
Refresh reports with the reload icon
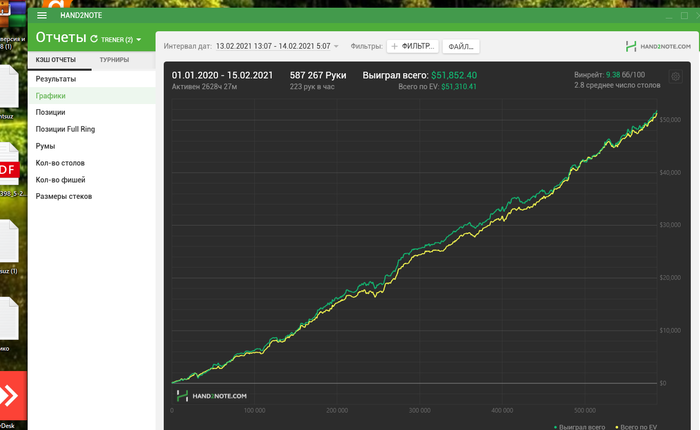94,39
